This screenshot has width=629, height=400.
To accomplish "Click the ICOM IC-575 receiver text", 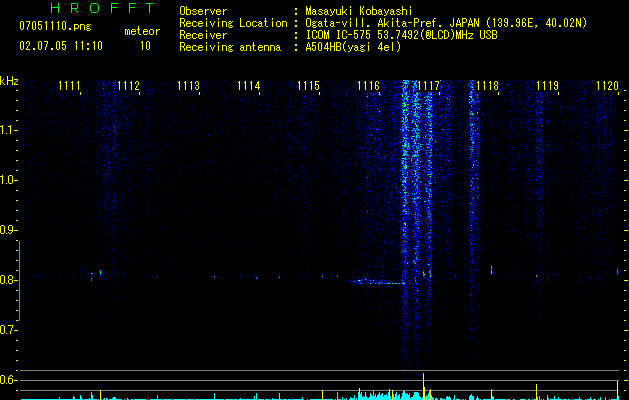I will pyautogui.click(x=401, y=35).
